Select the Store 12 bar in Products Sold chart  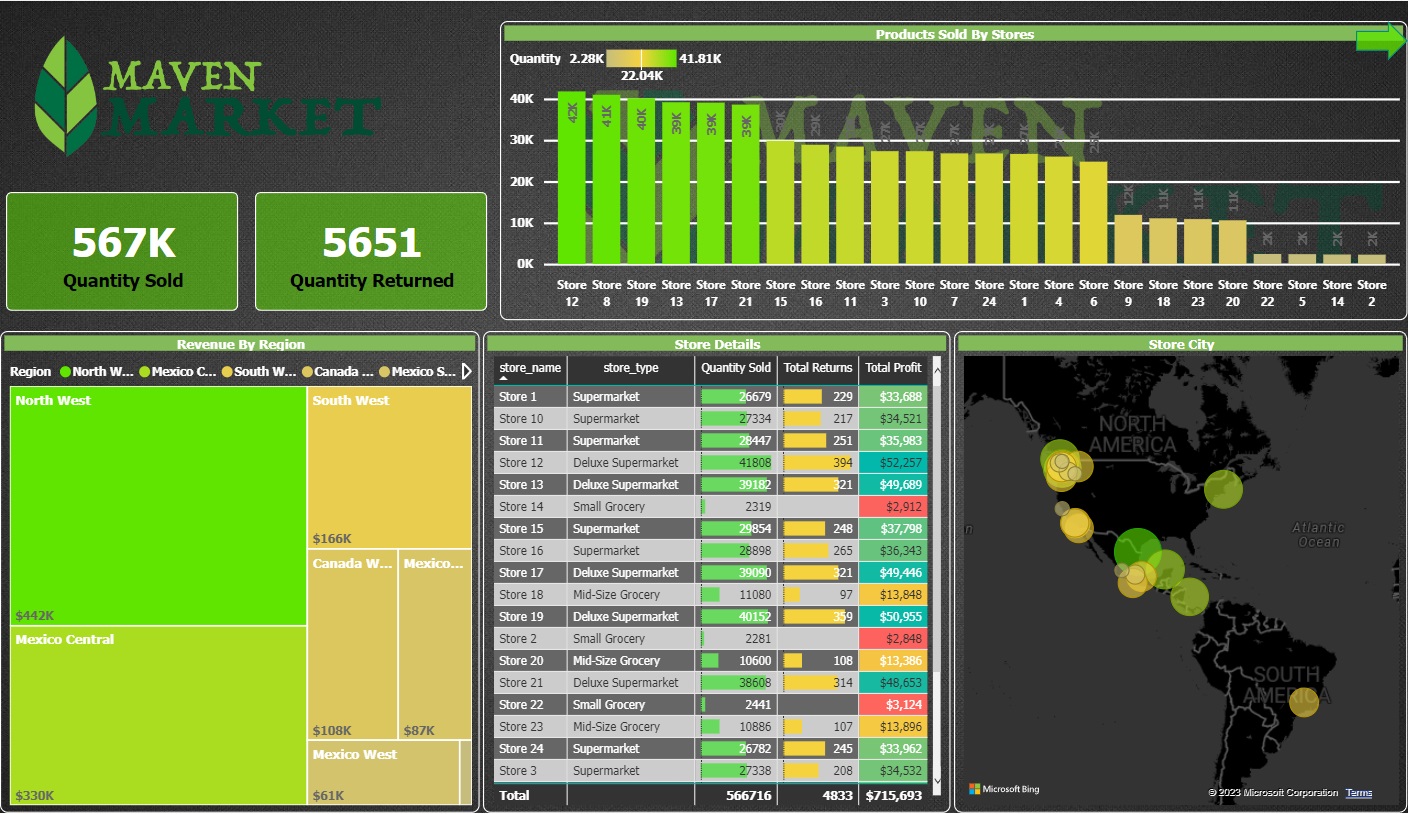coord(571,180)
